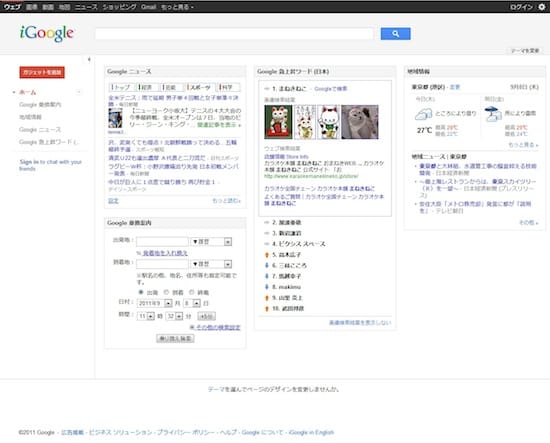The image size is (550, 443).
Task: Select the first Google News tab (トップ)
Action: (x=121, y=87)
